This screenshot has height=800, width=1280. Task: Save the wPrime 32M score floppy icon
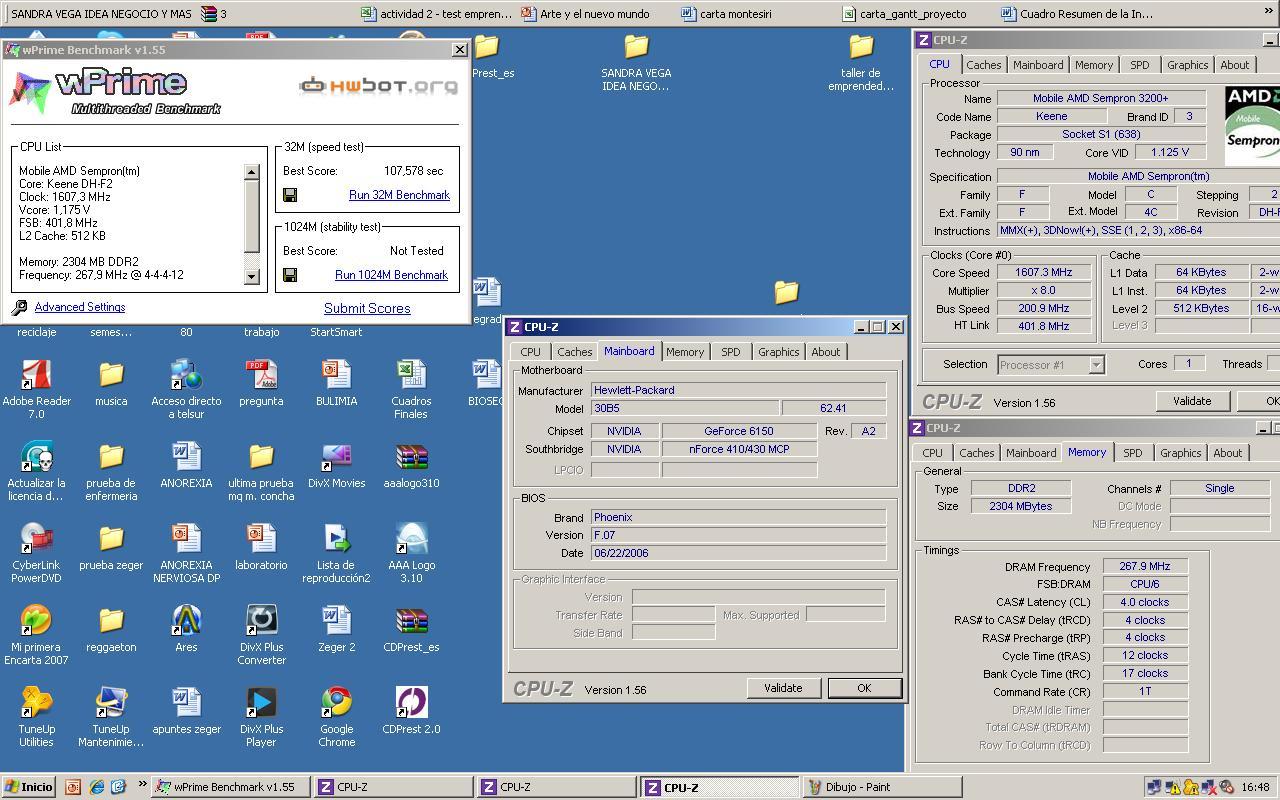point(290,195)
